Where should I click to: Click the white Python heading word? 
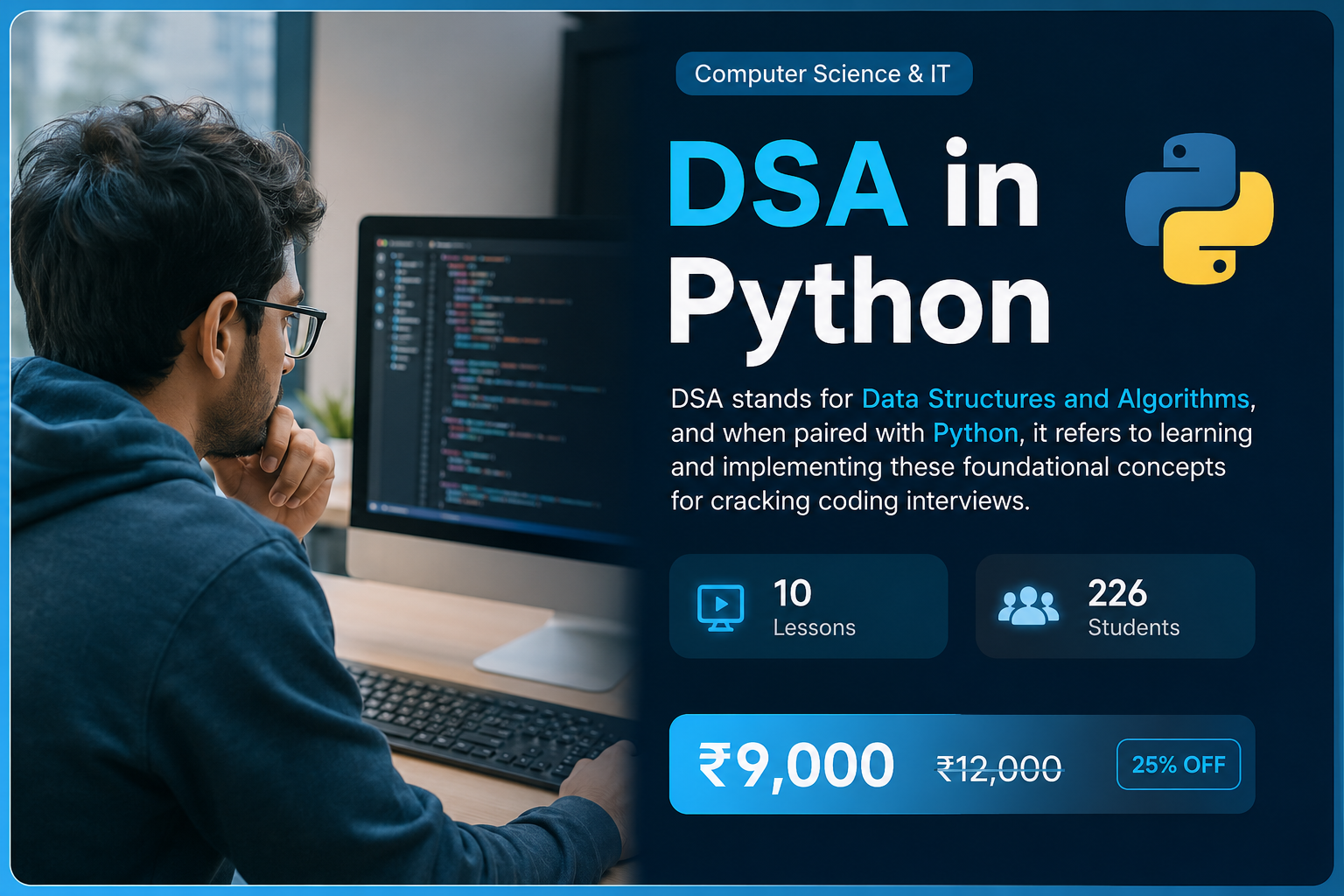(x=859, y=306)
